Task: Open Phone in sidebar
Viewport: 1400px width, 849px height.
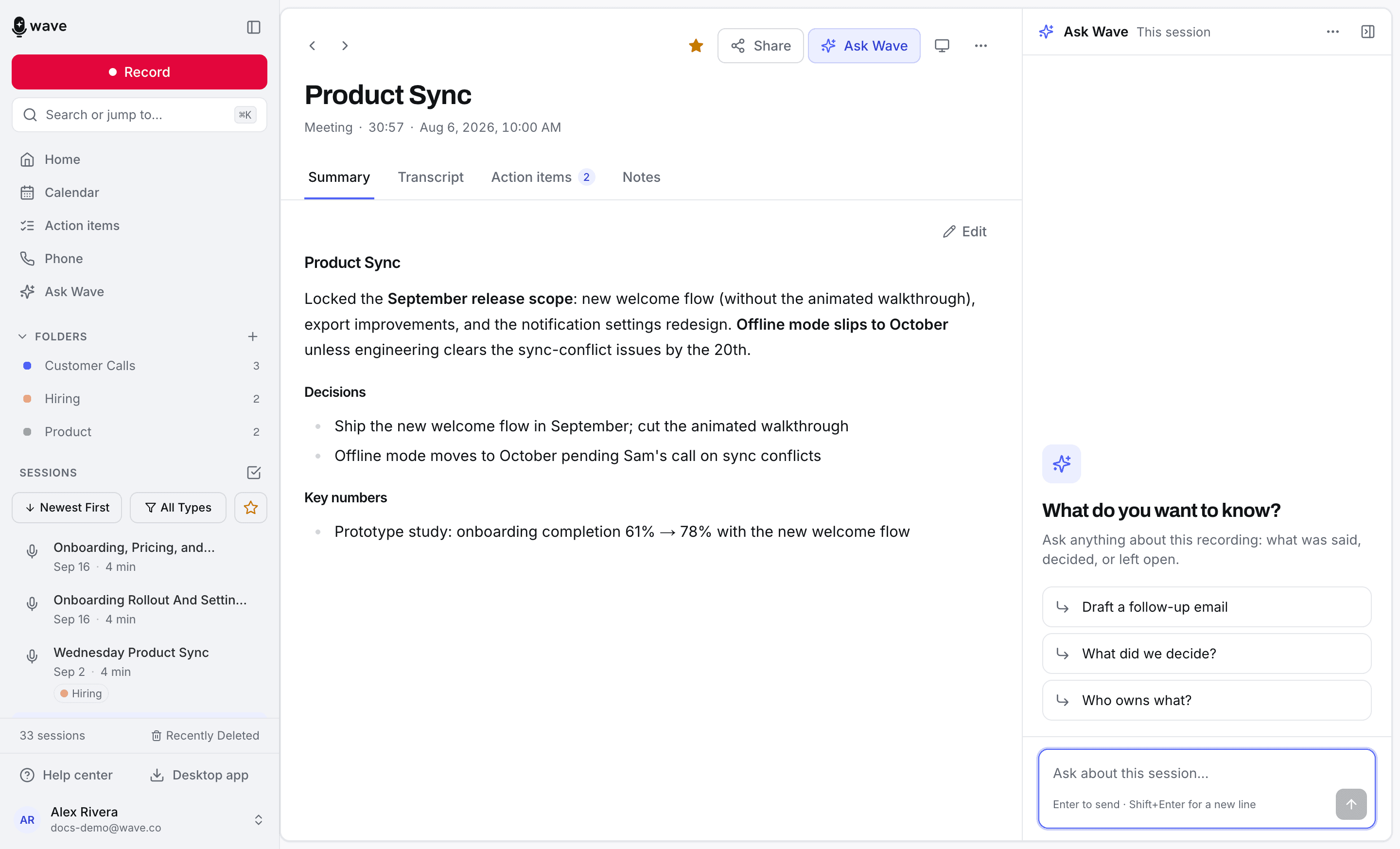Action: pos(139,259)
